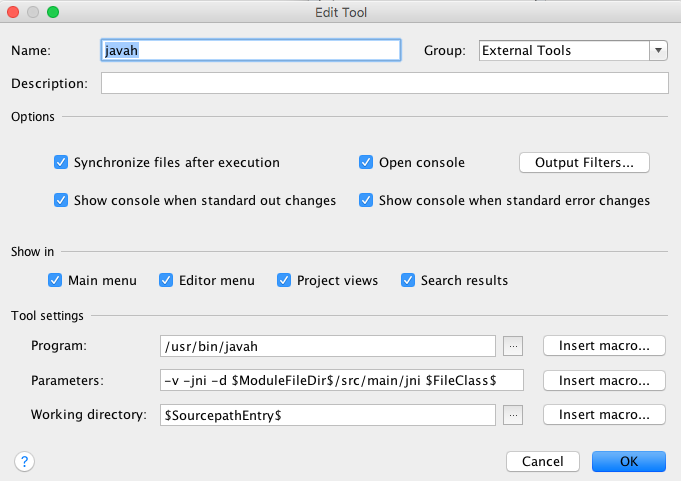Insert macro for Working directory field
This screenshot has height=481, width=681.
(x=604, y=414)
